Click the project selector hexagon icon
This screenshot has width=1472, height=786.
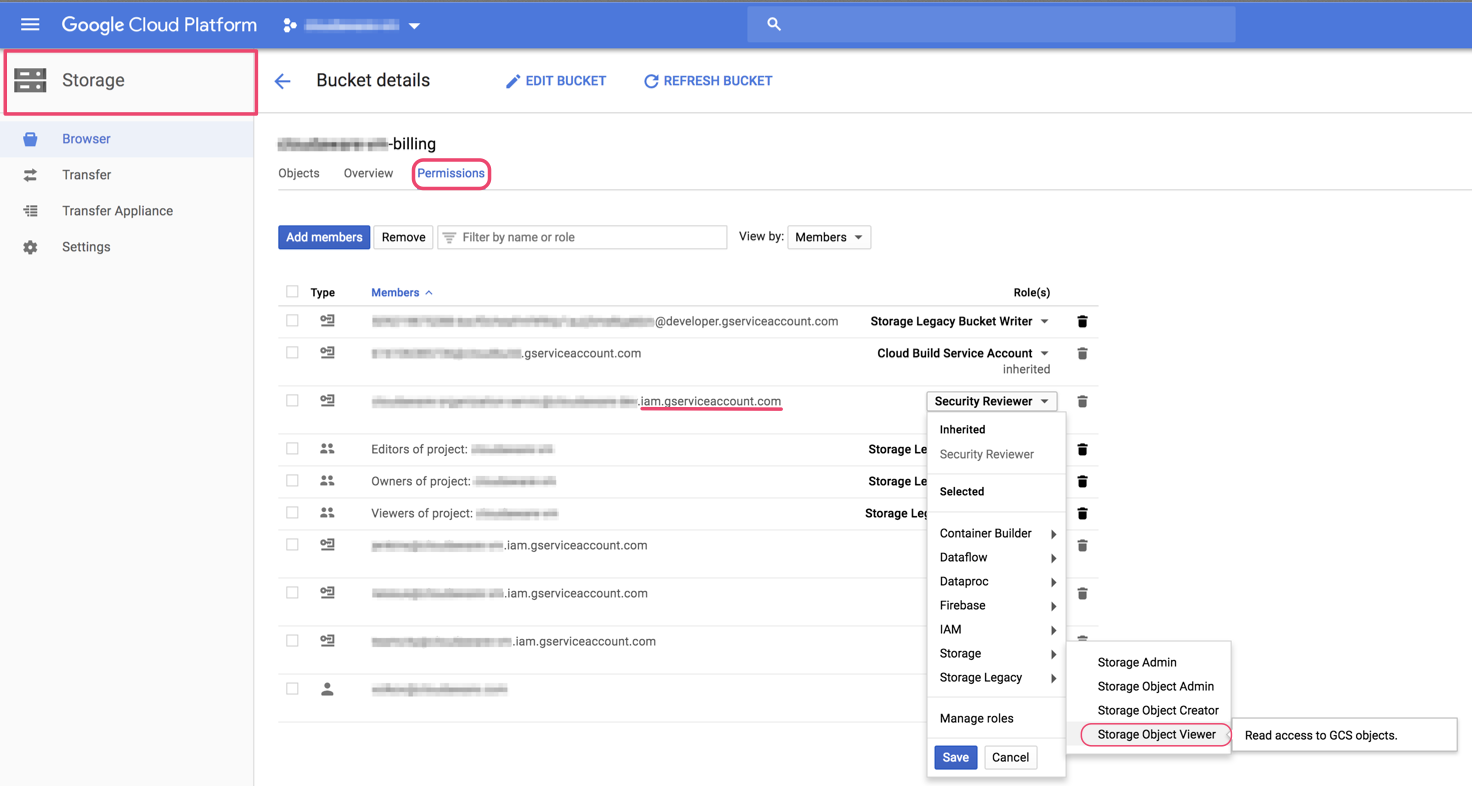click(290, 25)
